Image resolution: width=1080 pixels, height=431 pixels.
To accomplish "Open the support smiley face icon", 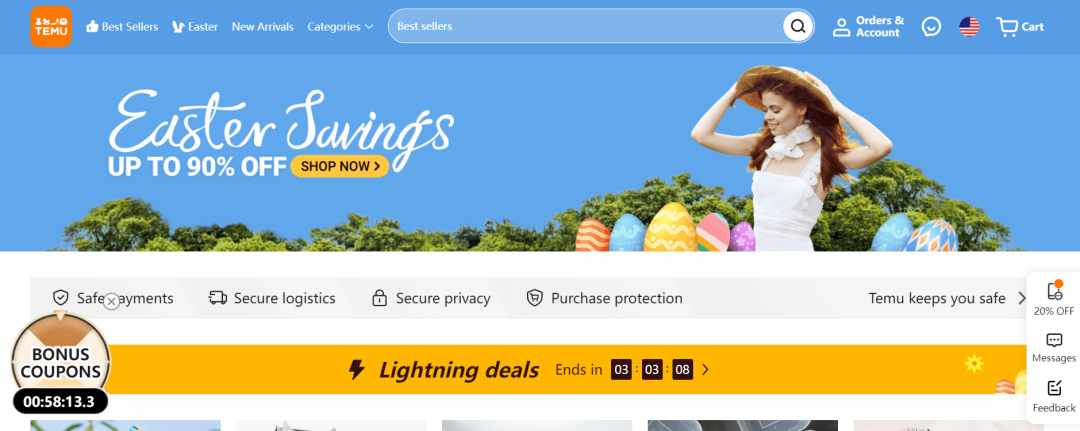I will (931, 27).
